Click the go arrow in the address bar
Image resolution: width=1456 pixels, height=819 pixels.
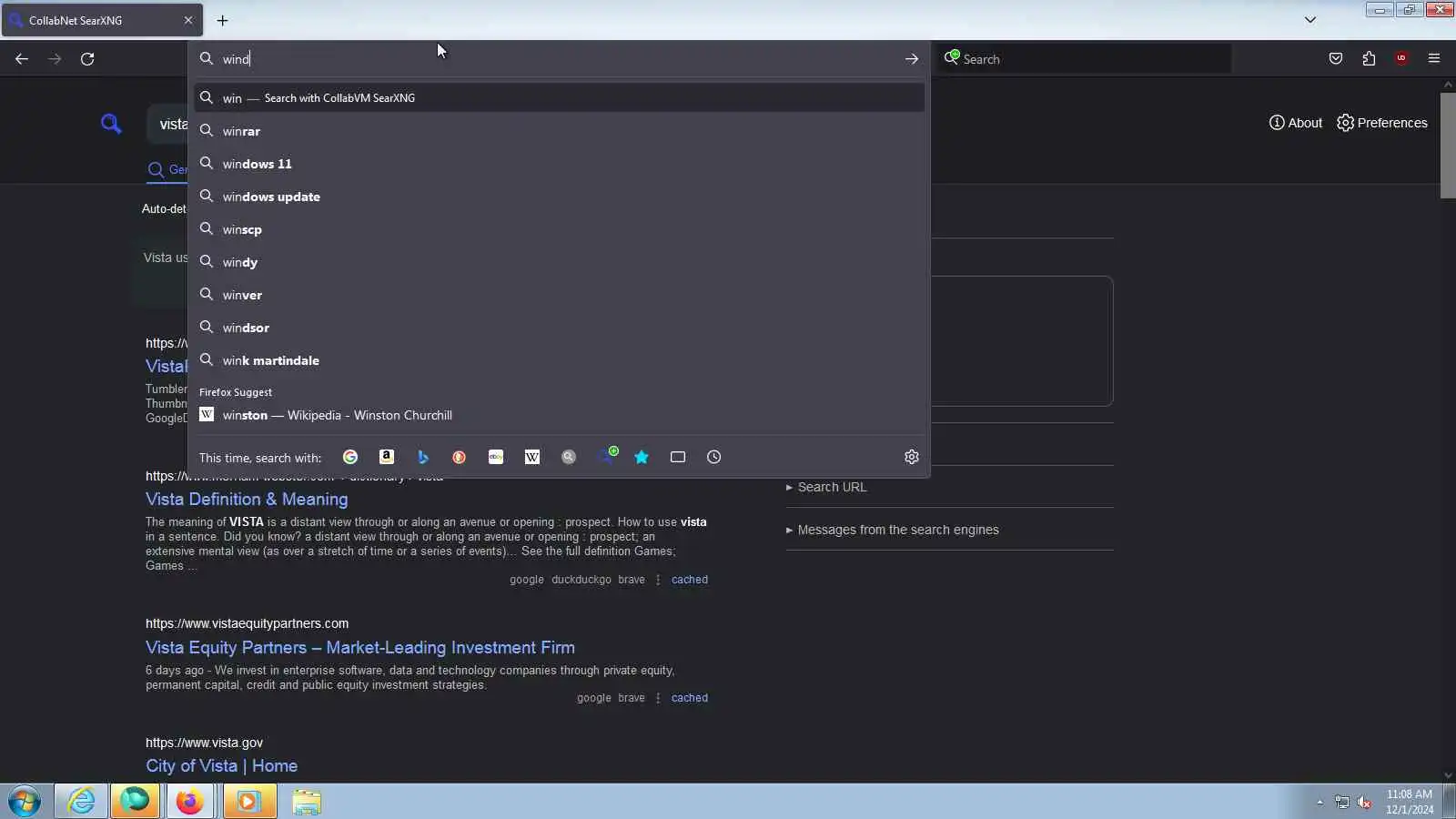click(912, 59)
